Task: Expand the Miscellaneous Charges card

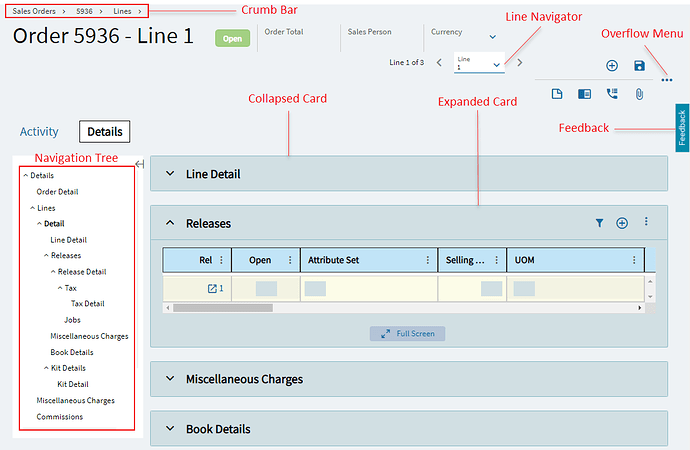Action: [x=170, y=378]
